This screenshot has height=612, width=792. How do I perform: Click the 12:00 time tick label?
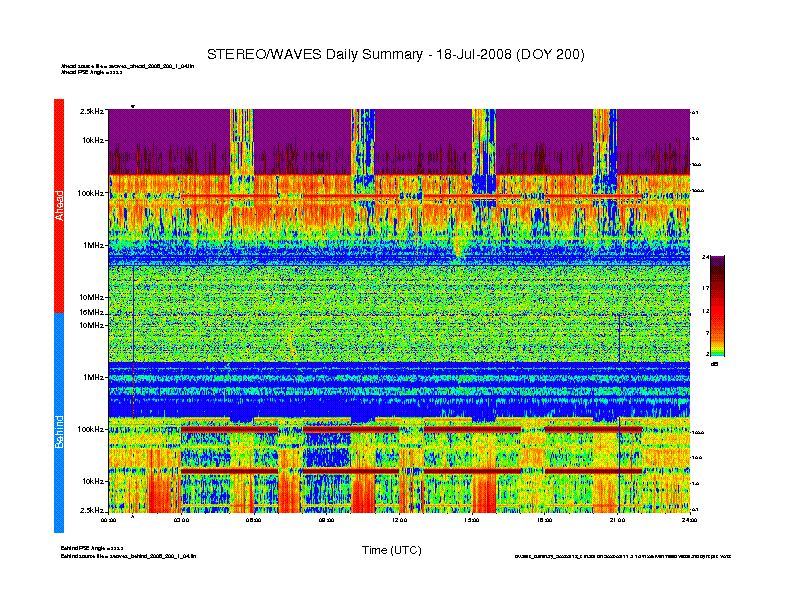[x=399, y=520]
